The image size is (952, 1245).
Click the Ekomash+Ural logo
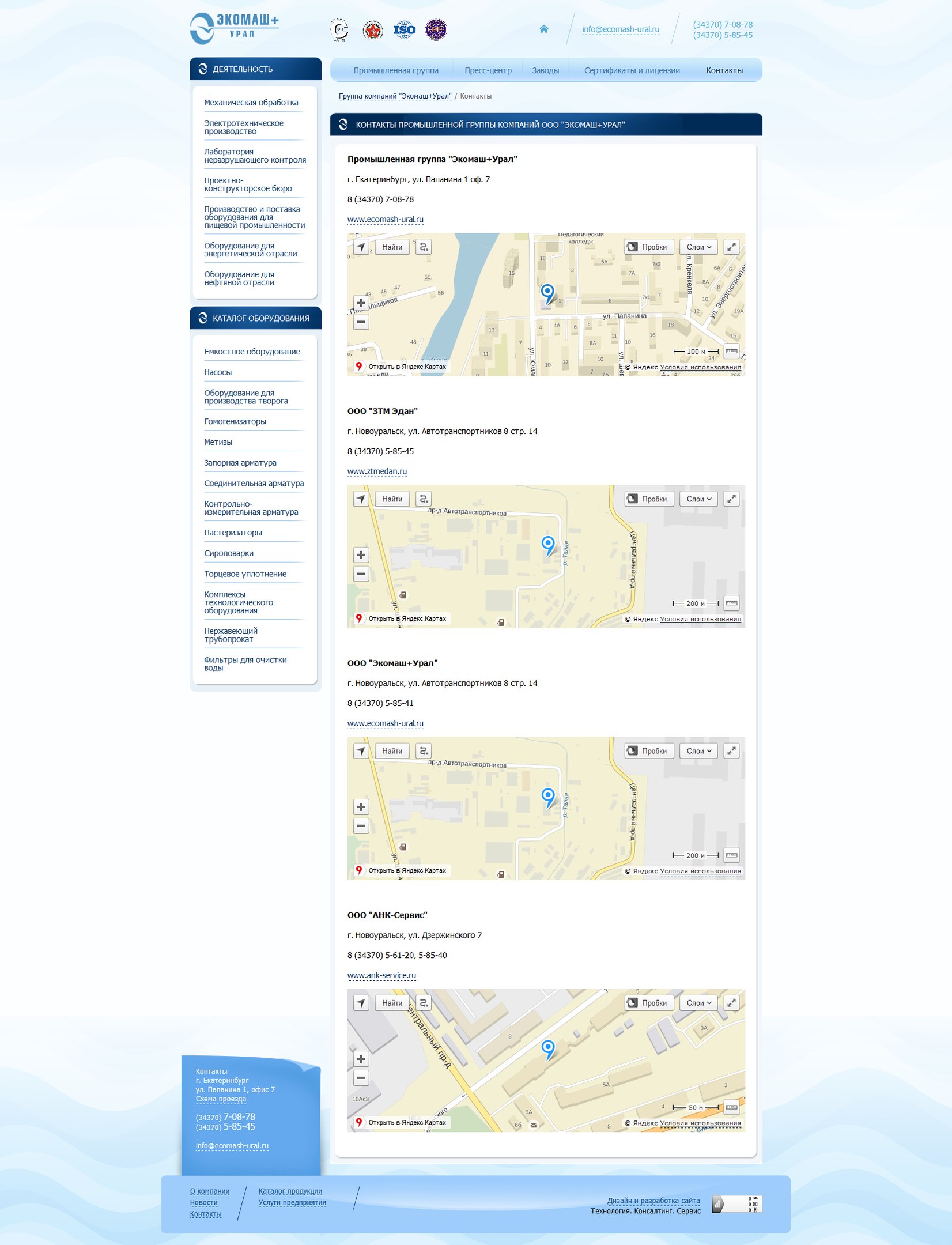(x=235, y=28)
